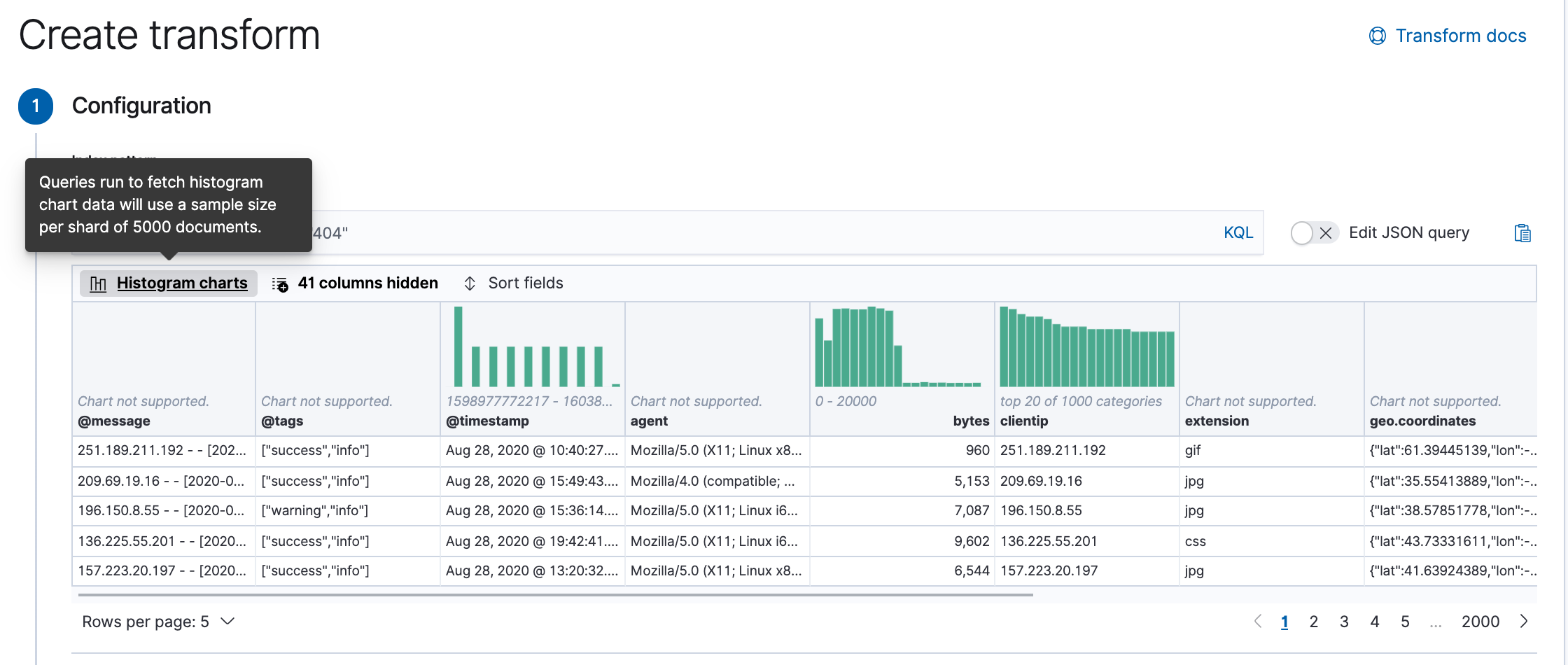Go to previous page arrow

coord(1258,622)
